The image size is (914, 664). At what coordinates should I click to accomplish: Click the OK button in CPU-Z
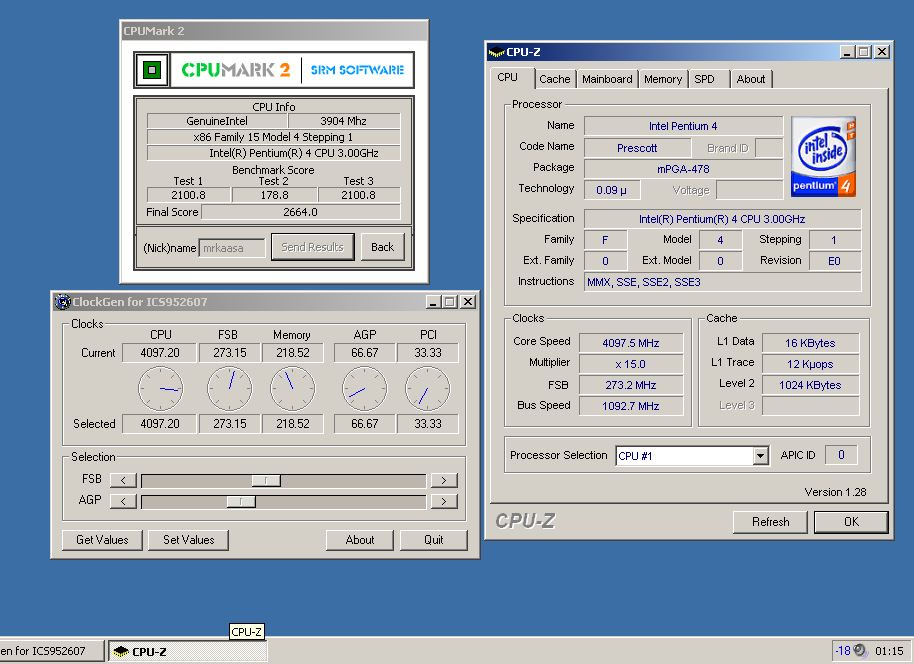click(851, 522)
